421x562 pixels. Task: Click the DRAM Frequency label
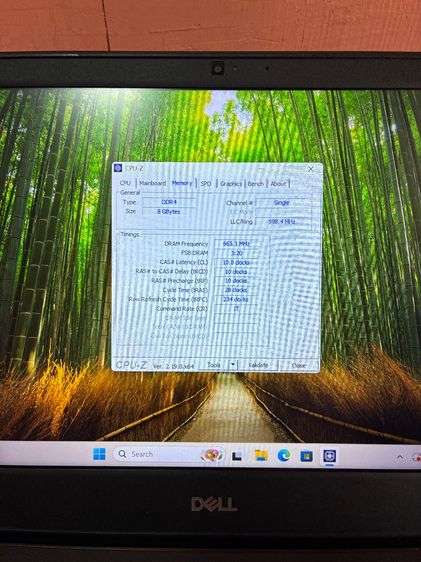point(186,244)
